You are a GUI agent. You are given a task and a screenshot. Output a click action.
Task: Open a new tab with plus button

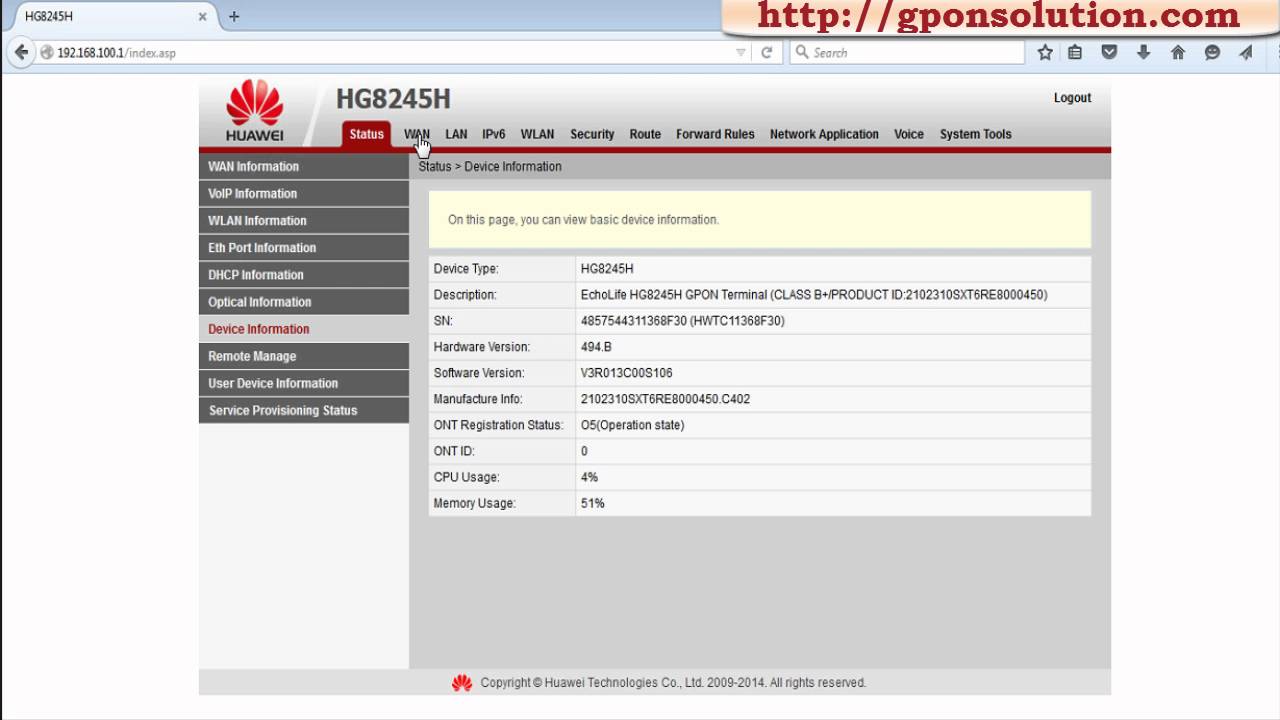pos(234,16)
